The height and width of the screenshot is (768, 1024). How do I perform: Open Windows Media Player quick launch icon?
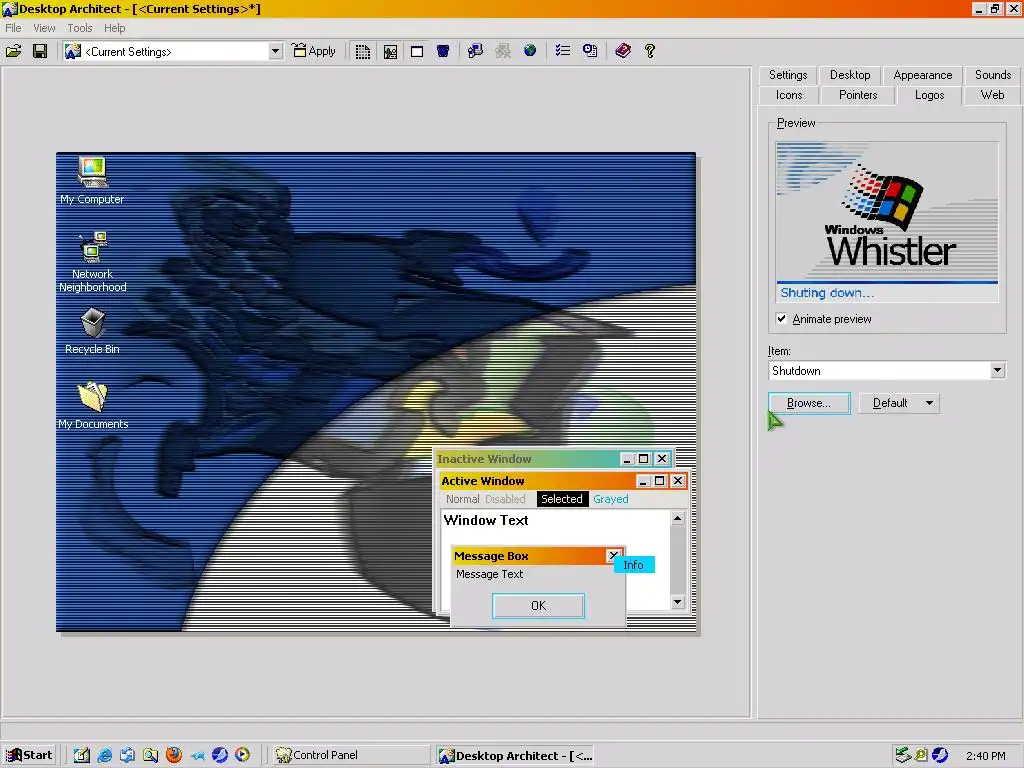pos(242,755)
